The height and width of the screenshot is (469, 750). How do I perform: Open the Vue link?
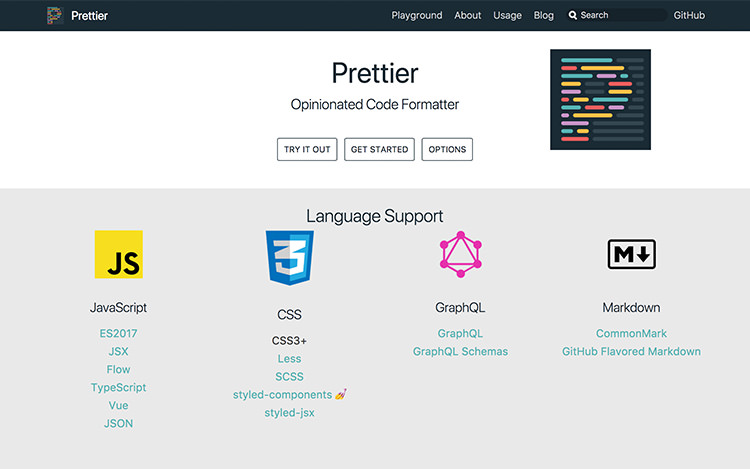point(118,405)
